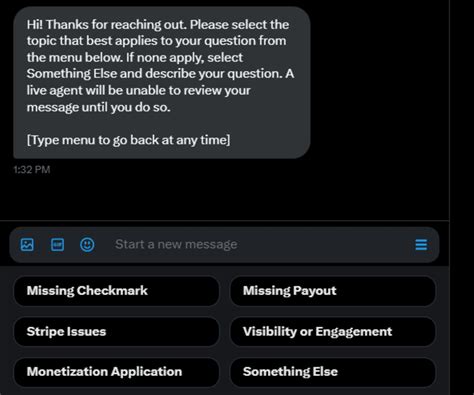The image size is (474, 395).
Task: Open the image attachment picker icon
Action: 27,245
